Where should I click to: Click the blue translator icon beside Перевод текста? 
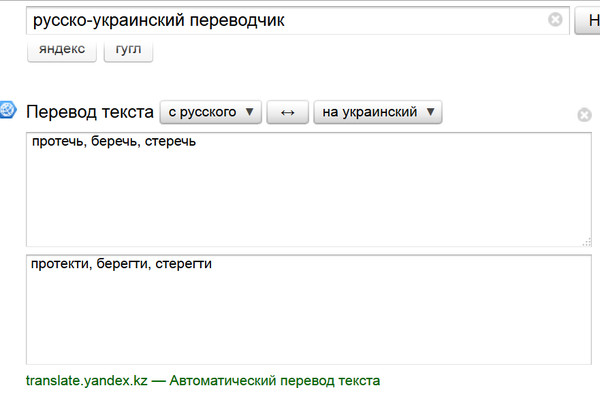8,110
